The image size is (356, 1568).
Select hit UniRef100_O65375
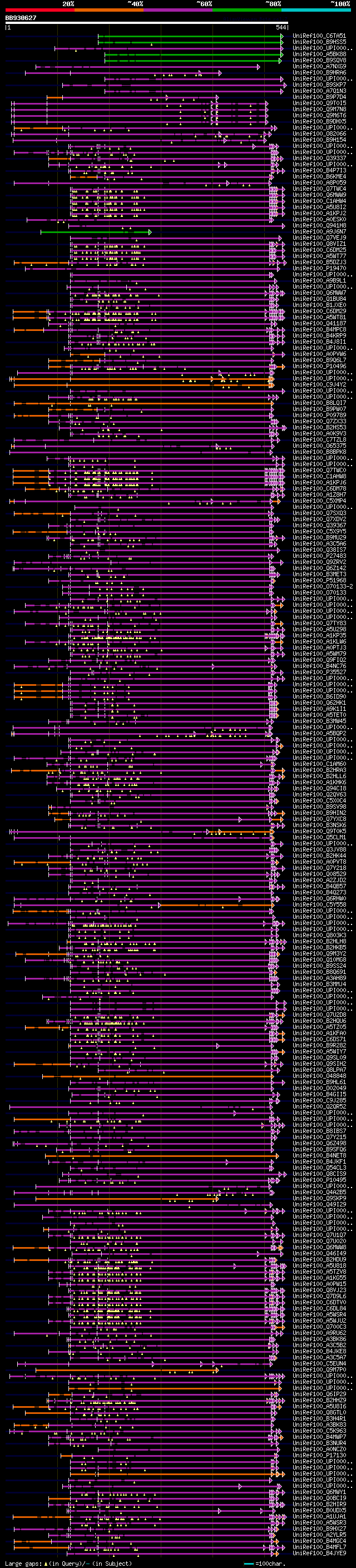(x=319, y=446)
